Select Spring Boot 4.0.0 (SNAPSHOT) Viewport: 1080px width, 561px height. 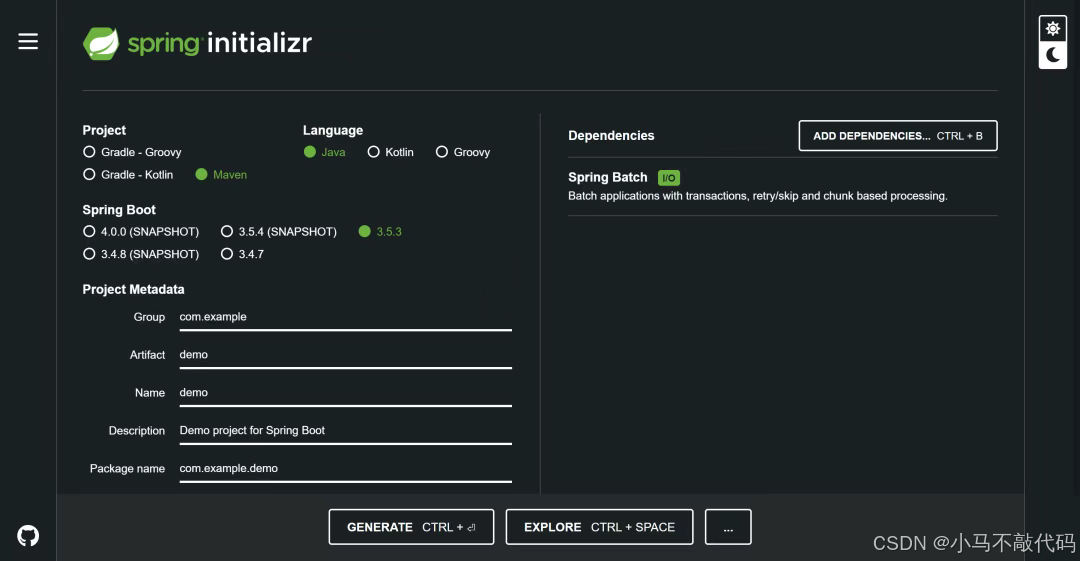141,232
